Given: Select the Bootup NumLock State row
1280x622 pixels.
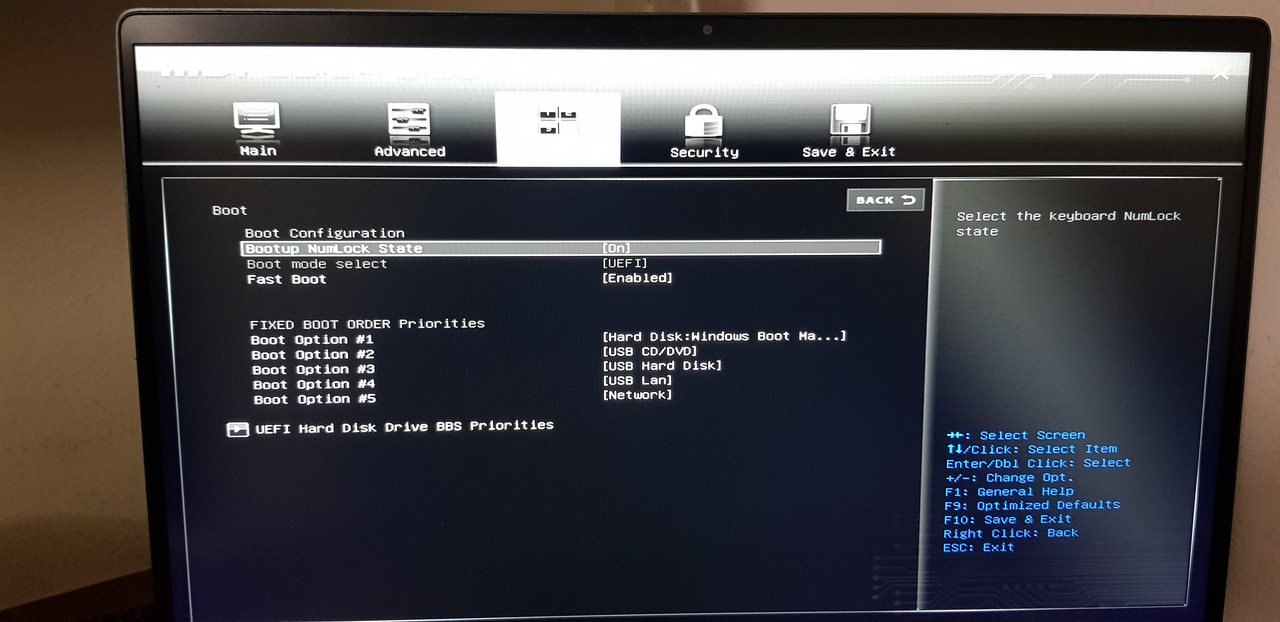Looking at the screenshot, I should click(x=561, y=248).
